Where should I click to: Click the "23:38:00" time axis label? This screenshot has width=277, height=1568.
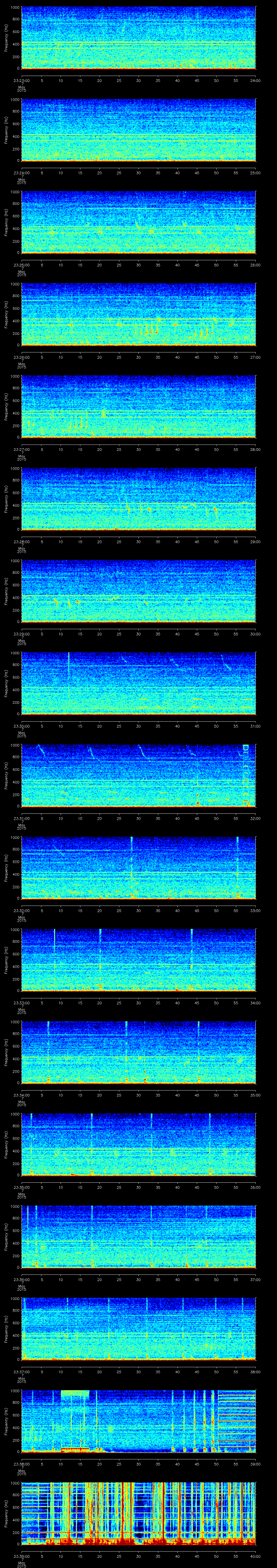click(x=21, y=1464)
